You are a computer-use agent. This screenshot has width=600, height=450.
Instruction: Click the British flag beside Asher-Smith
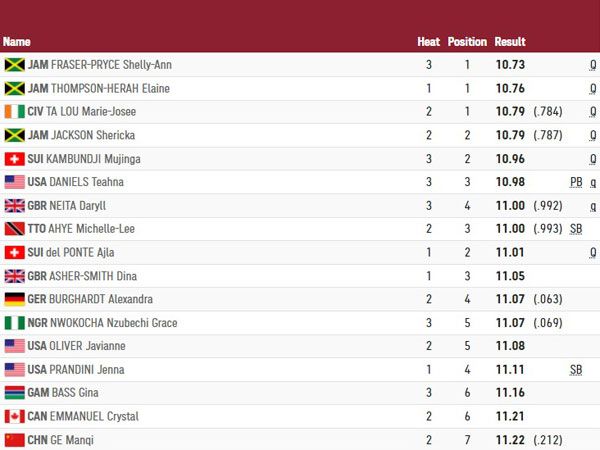pyautogui.click(x=14, y=276)
